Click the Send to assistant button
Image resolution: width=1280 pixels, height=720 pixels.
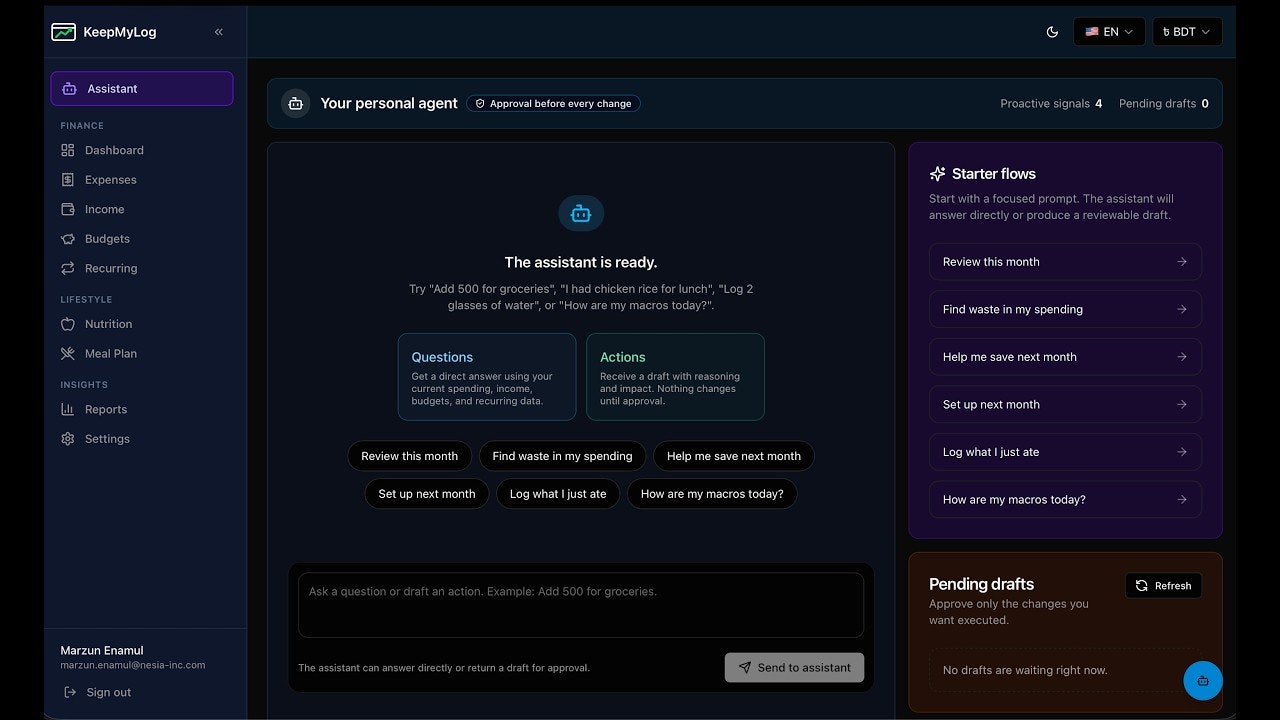coord(794,667)
